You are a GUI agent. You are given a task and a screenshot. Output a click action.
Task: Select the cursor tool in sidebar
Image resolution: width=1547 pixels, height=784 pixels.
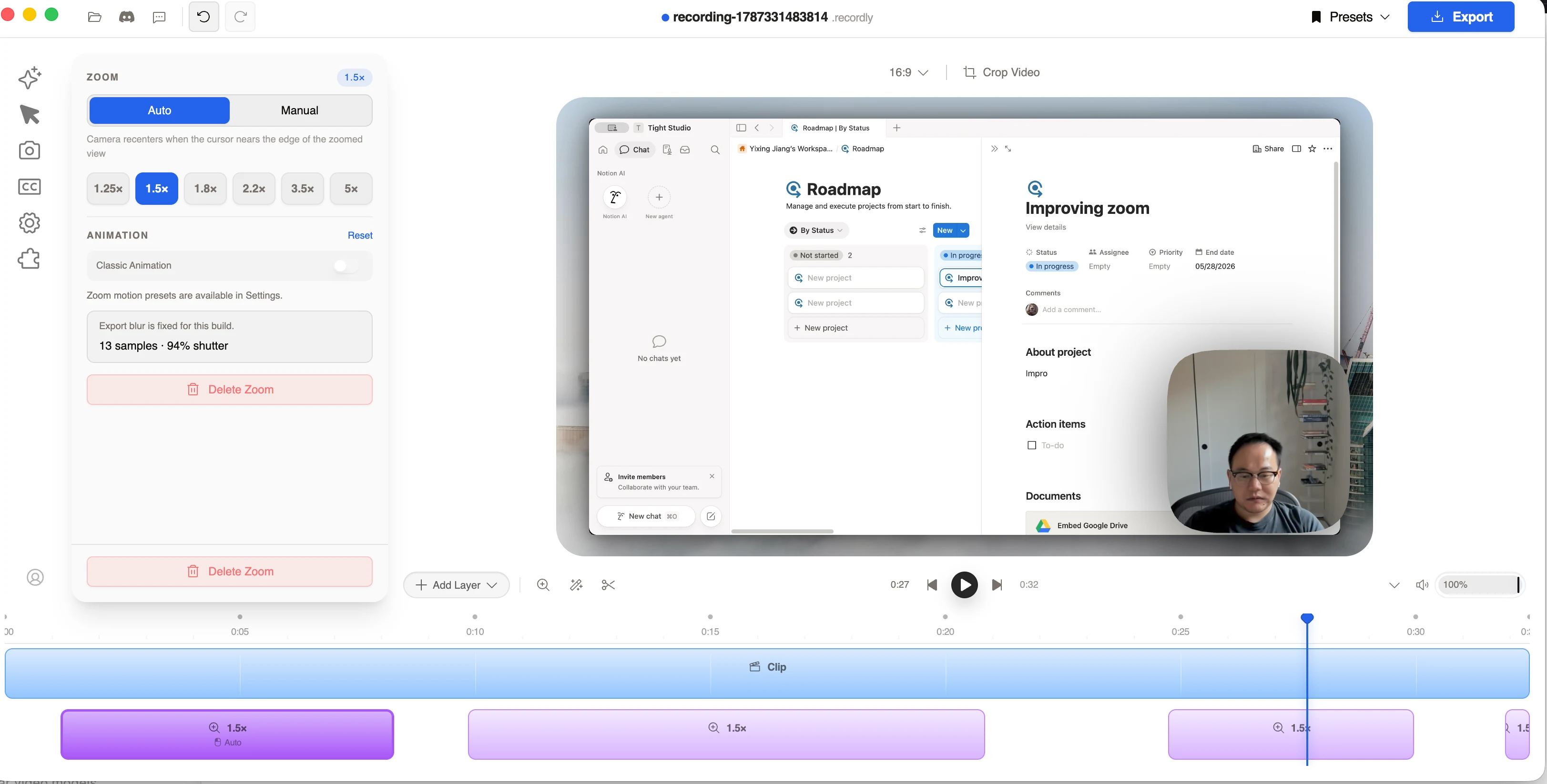point(30,114)
